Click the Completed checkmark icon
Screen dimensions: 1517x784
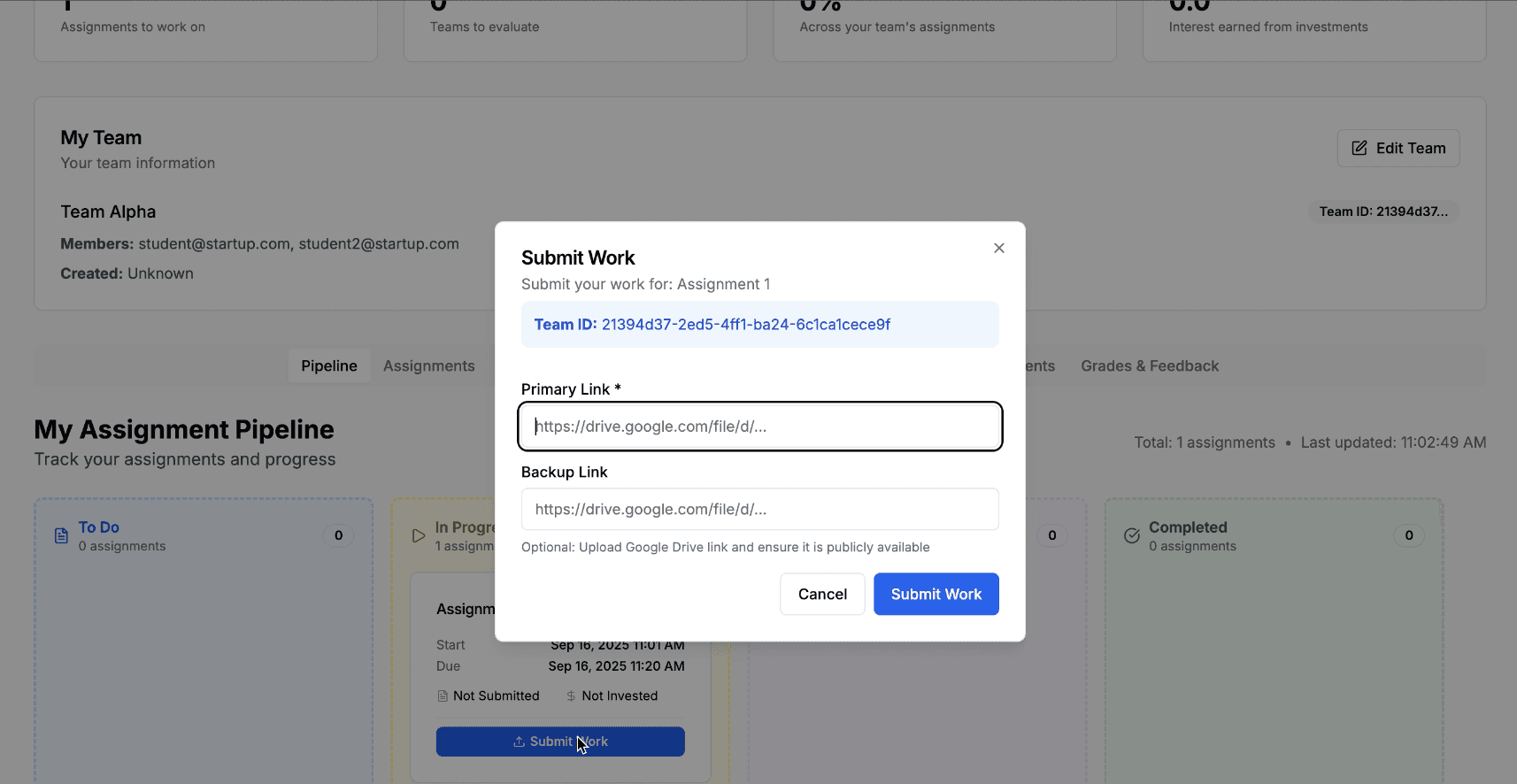(1131, 535)
